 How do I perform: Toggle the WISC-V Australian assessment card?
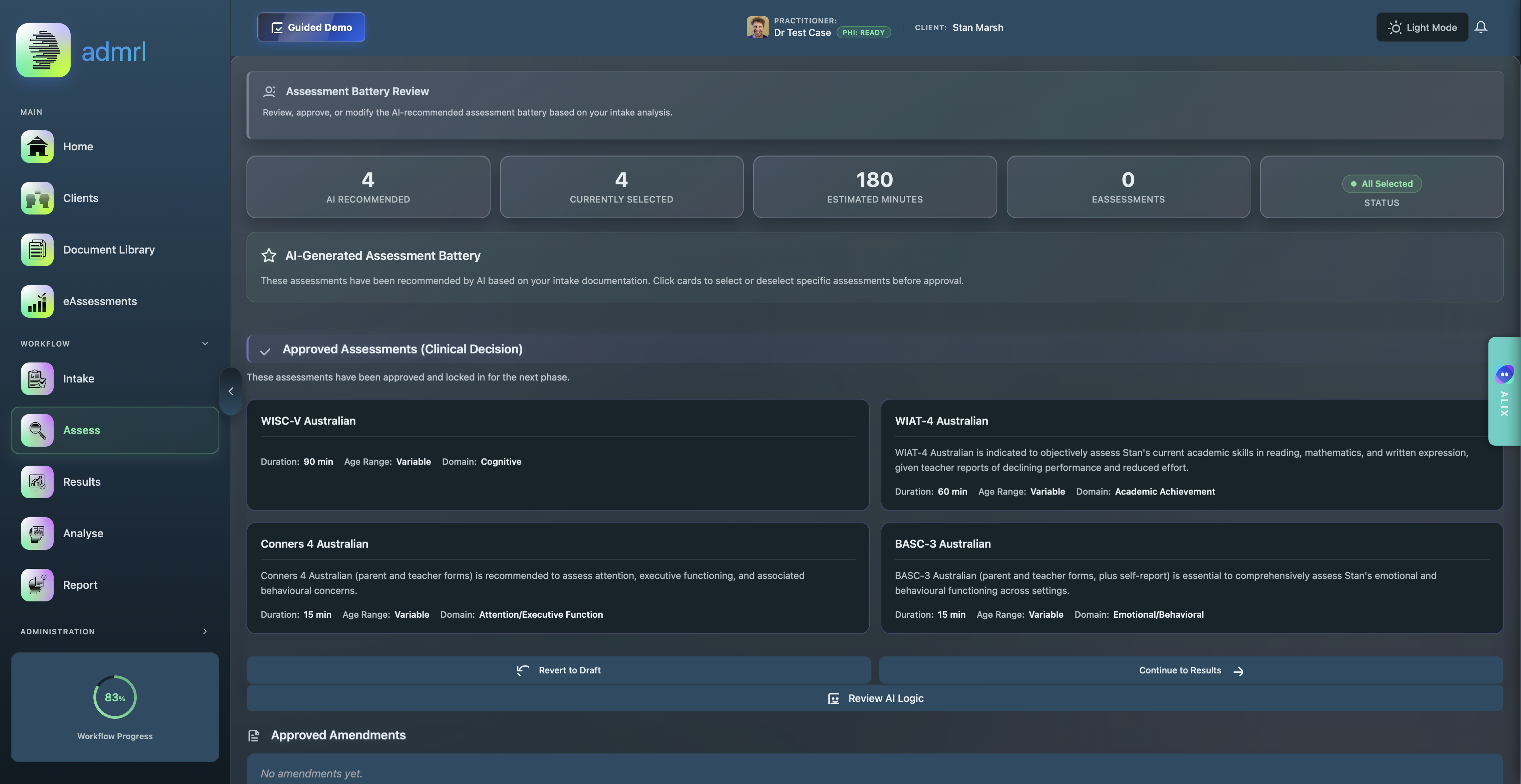(557, 454)
